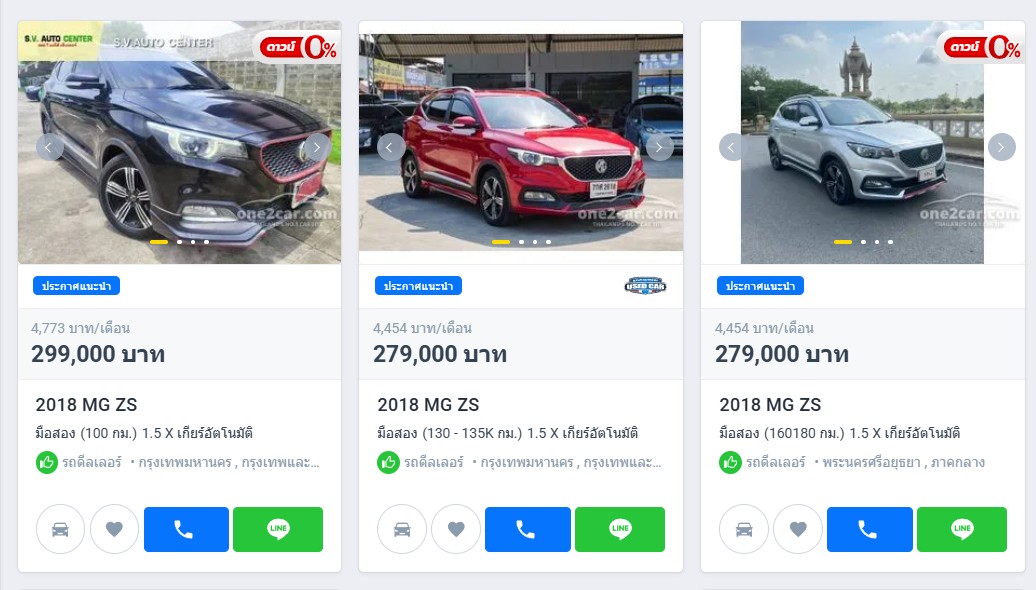Show next photo of the silver MG ZS
The image size is (1036, 590).
[1002, 147]
